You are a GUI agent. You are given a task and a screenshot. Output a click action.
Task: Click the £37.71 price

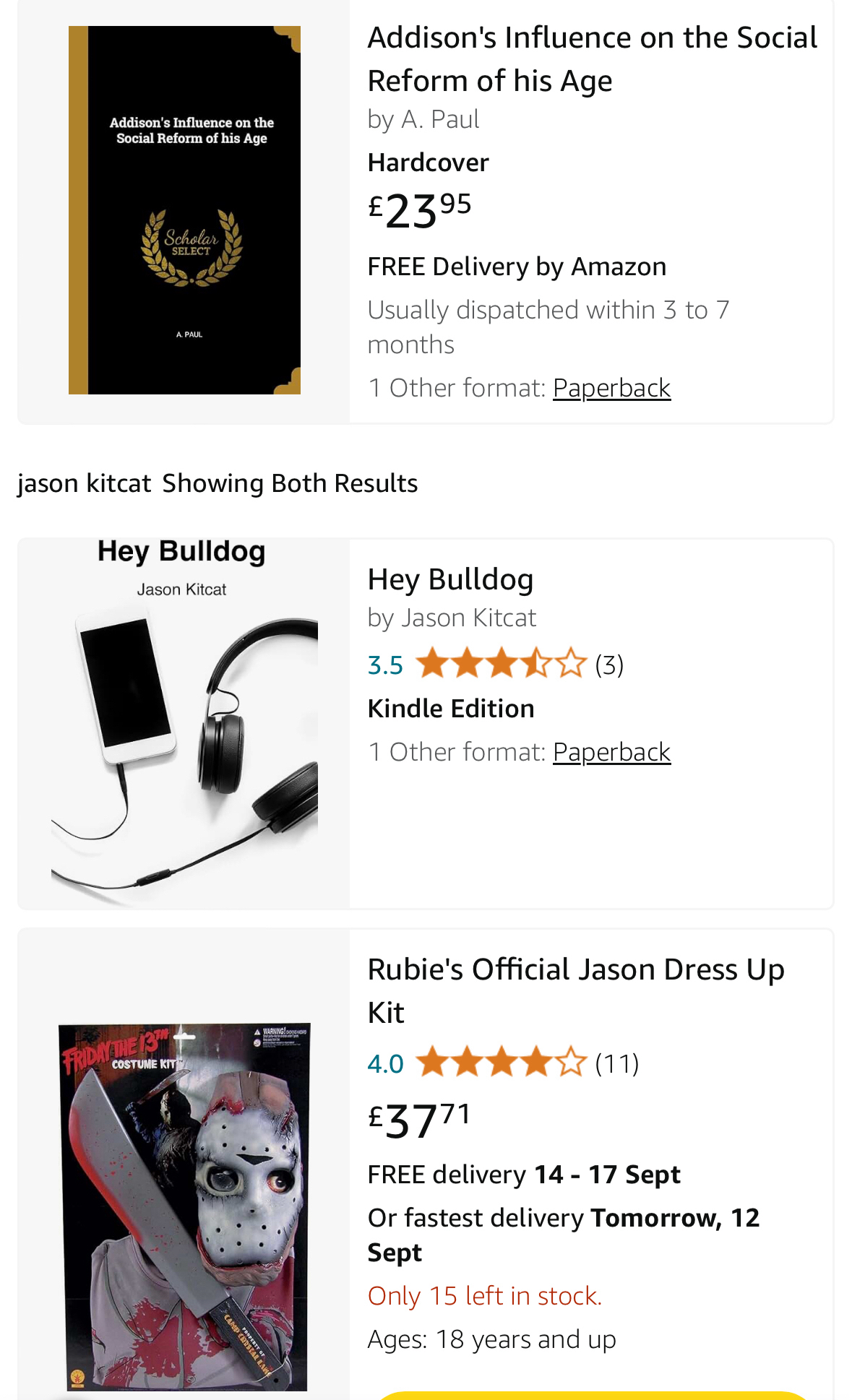pyautogui.click(x=420, y=1119)
